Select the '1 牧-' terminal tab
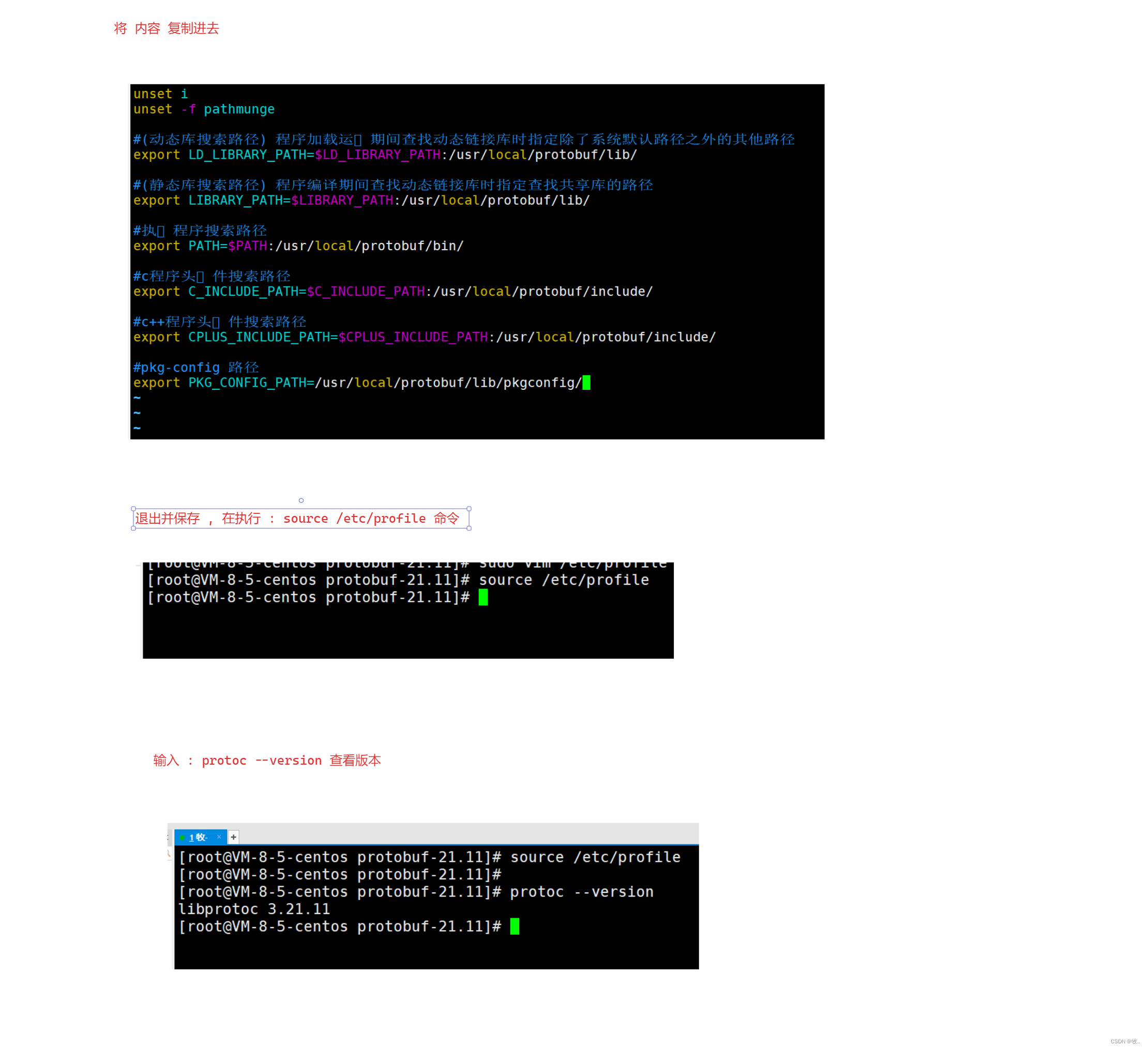 [199, 837]
